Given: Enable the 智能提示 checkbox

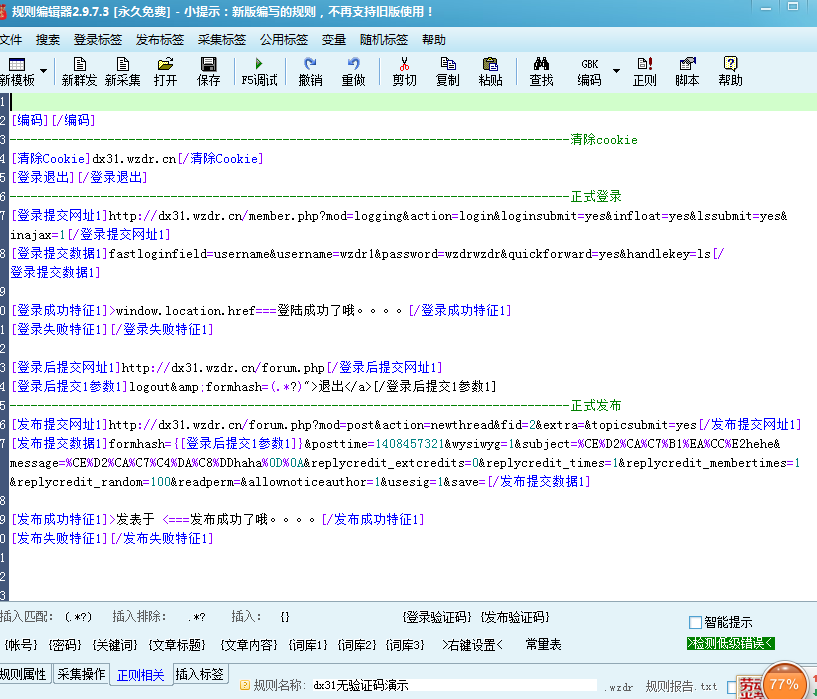Looking at the screenshot, I should pos(696,622).
